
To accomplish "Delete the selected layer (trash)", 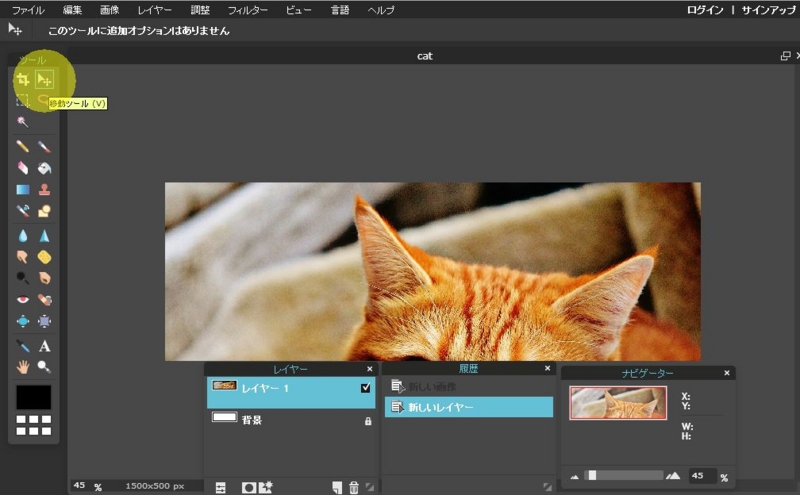I will (x=354, y=487).
